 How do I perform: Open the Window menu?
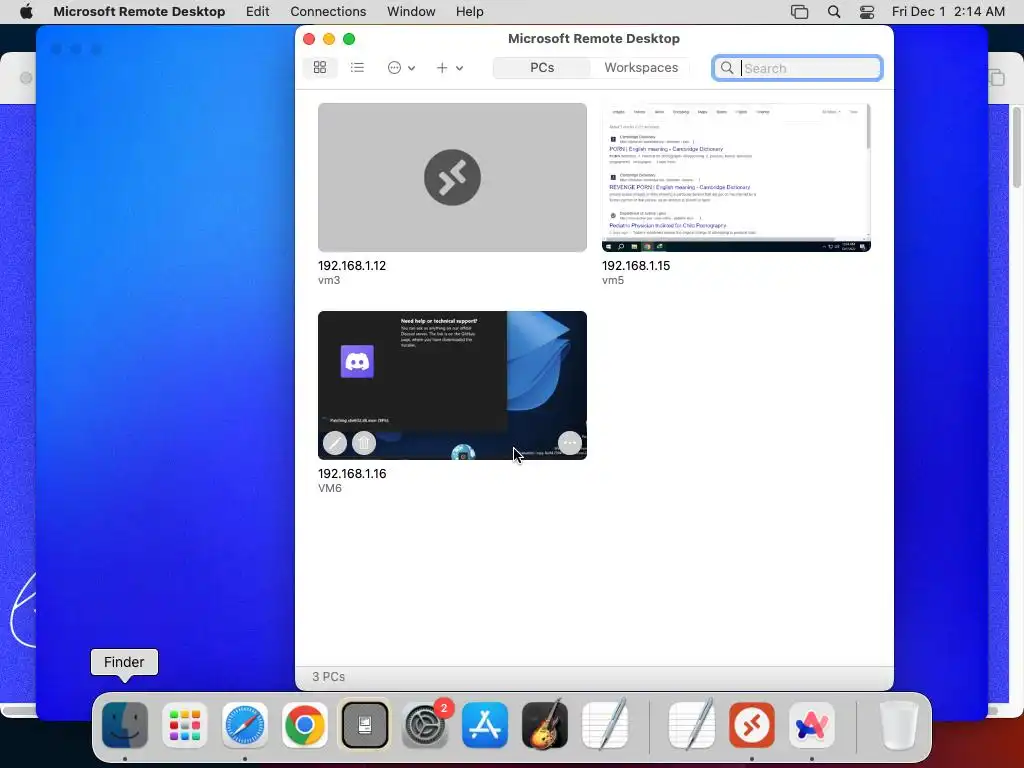pyautogui.click(x=411, y=12)
